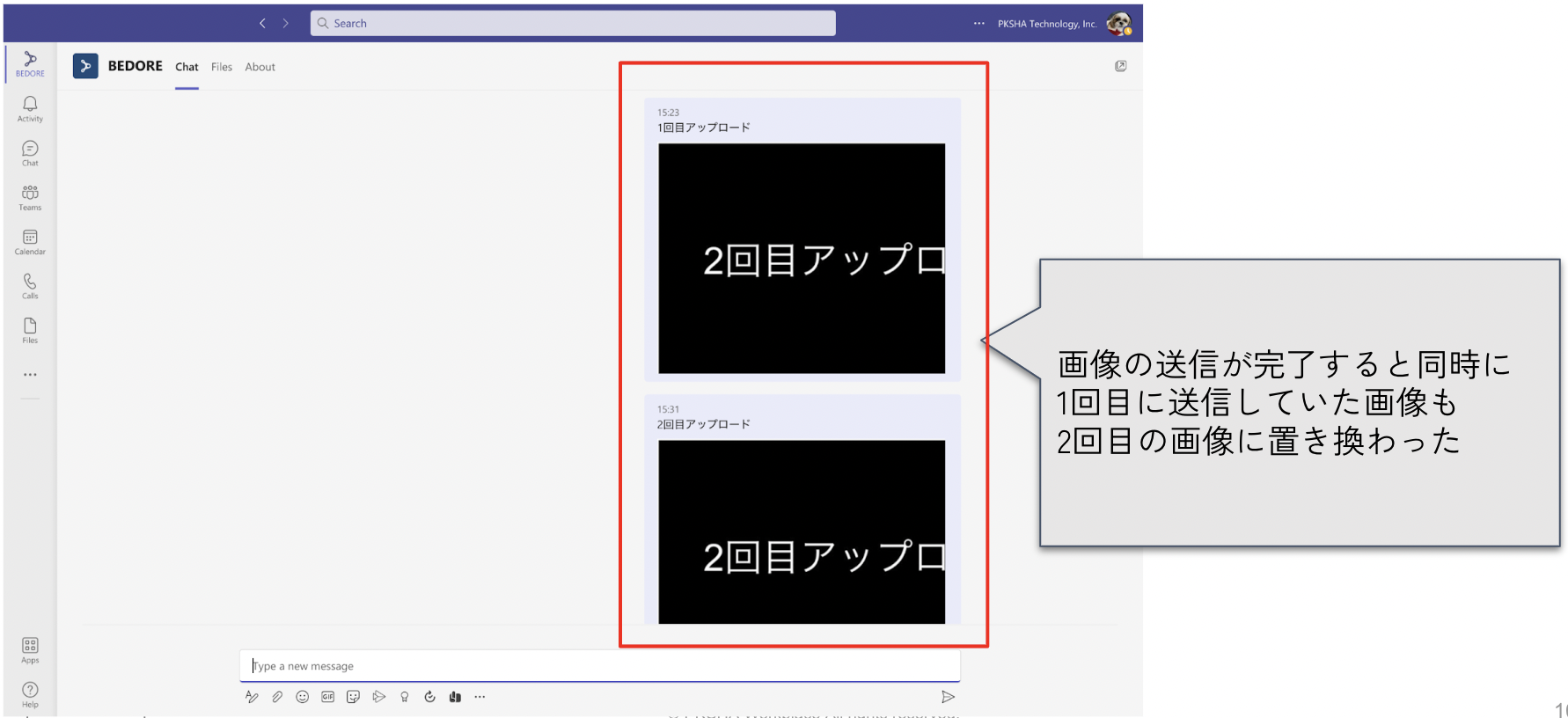Click the 1回目アップロード message text
Viewport: 1568px width, 718px height.
coord(704,128)
